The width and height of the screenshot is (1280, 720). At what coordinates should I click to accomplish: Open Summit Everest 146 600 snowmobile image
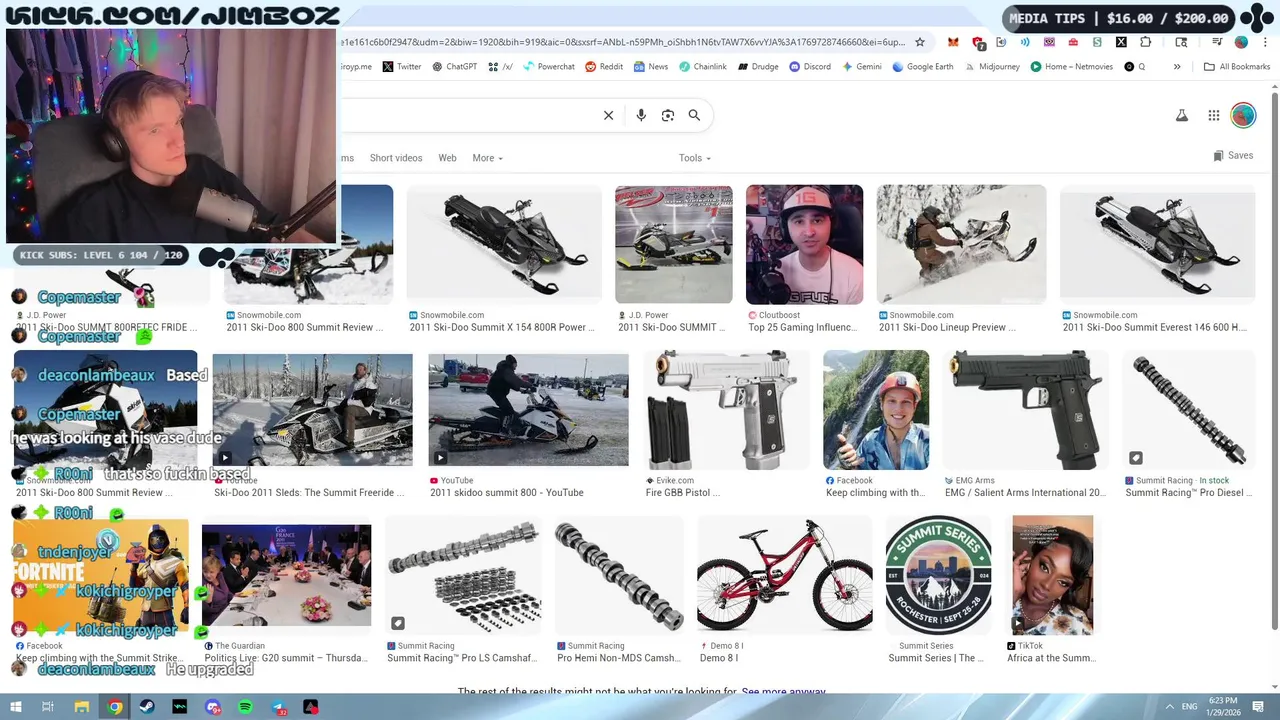tap(1157, 244)
